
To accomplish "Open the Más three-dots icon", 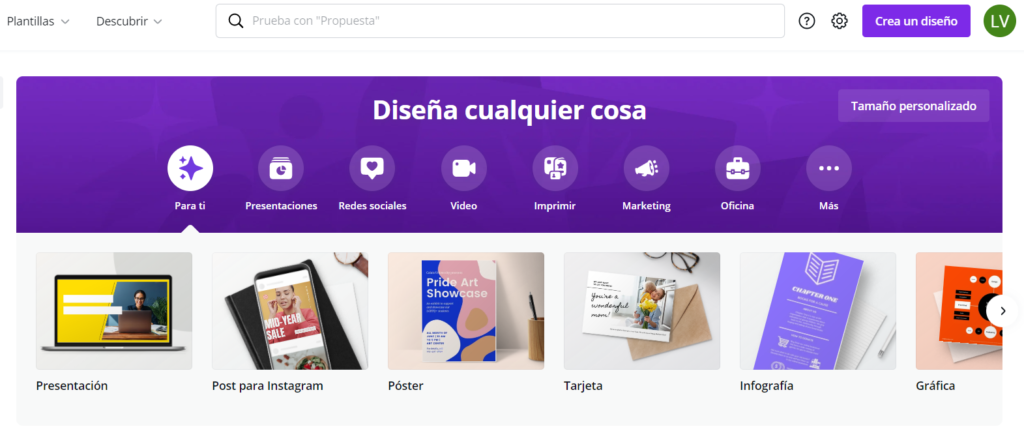I will pos(829,168).
